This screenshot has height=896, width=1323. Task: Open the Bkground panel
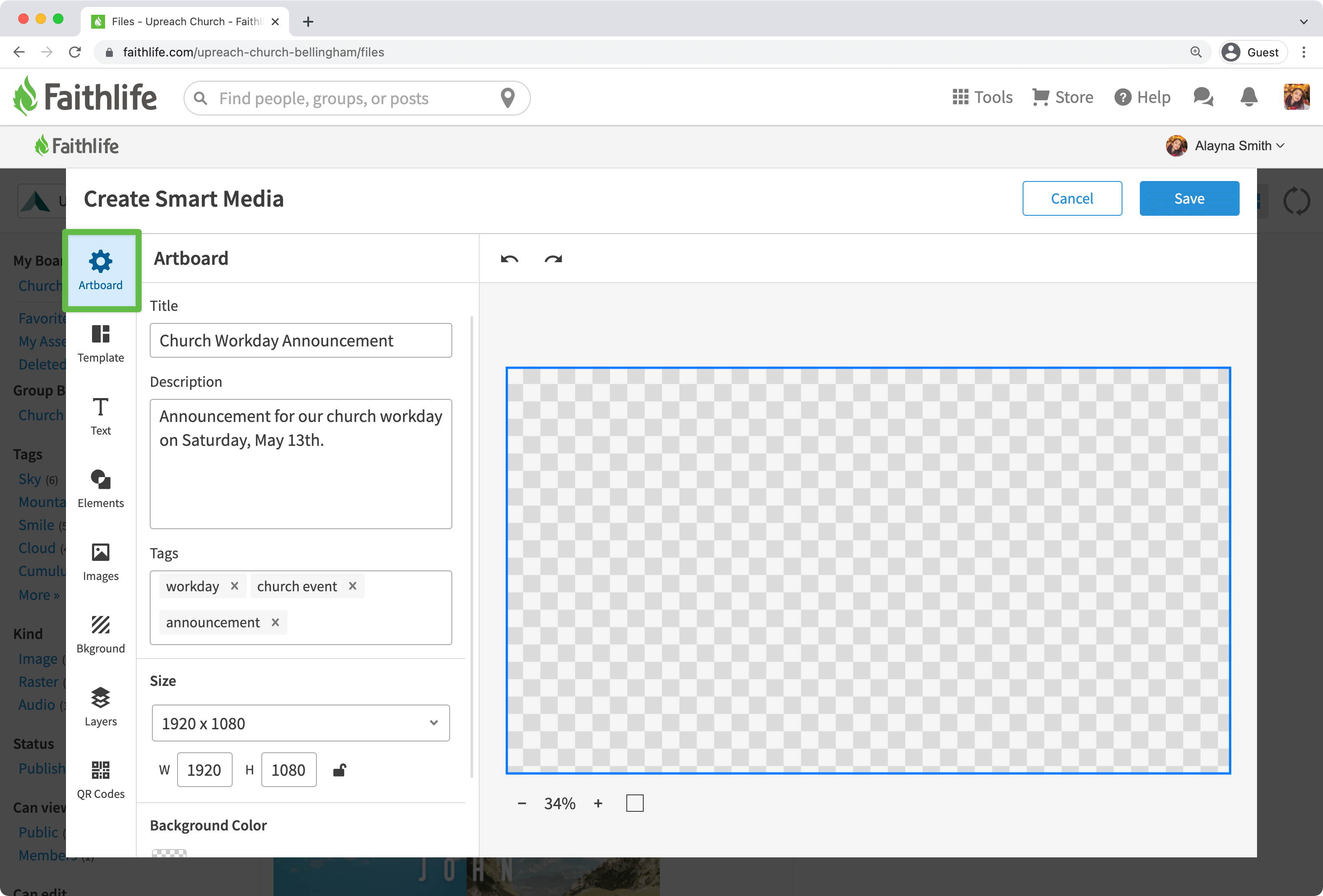coord(101,634)
